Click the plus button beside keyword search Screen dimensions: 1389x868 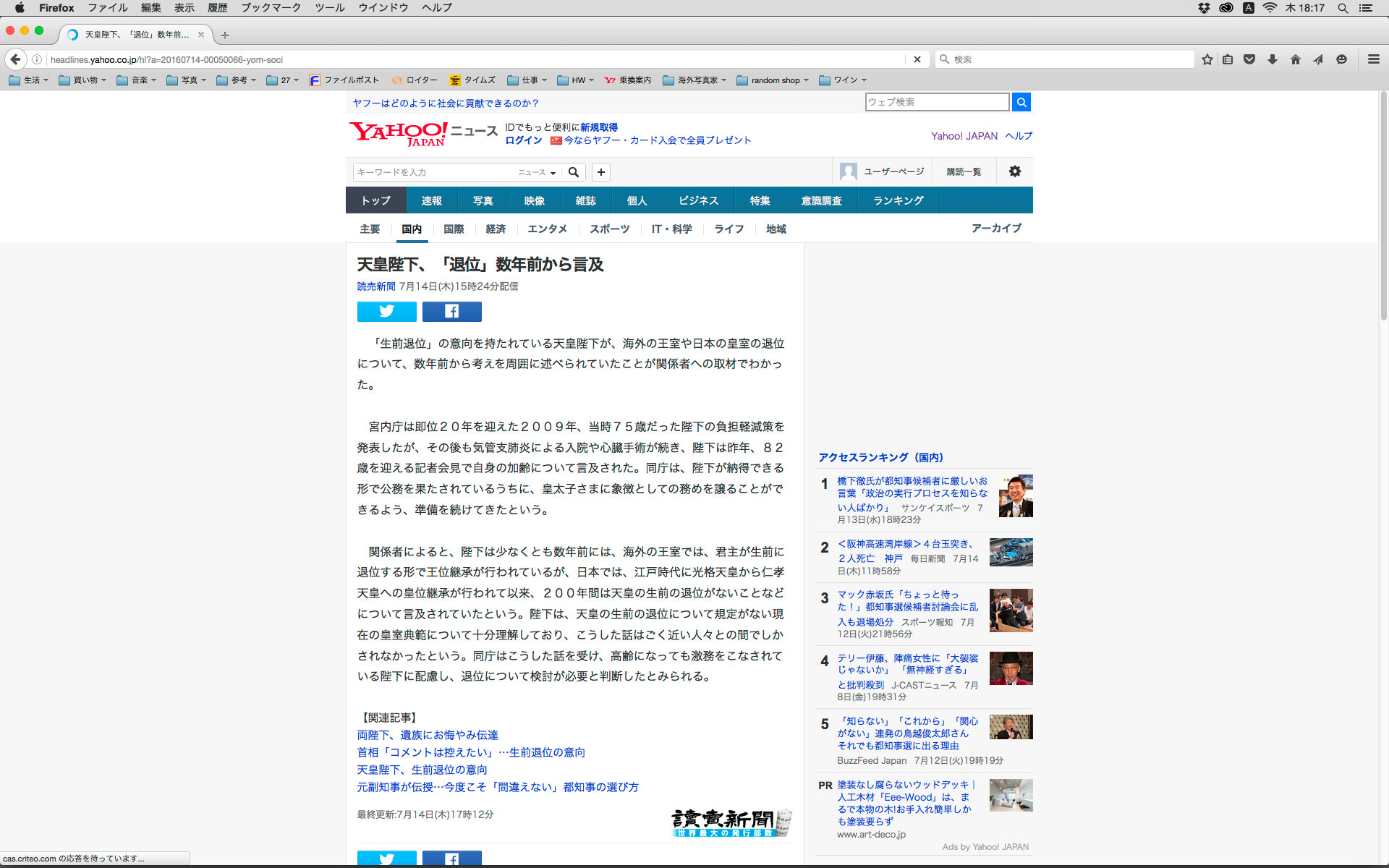600,172
